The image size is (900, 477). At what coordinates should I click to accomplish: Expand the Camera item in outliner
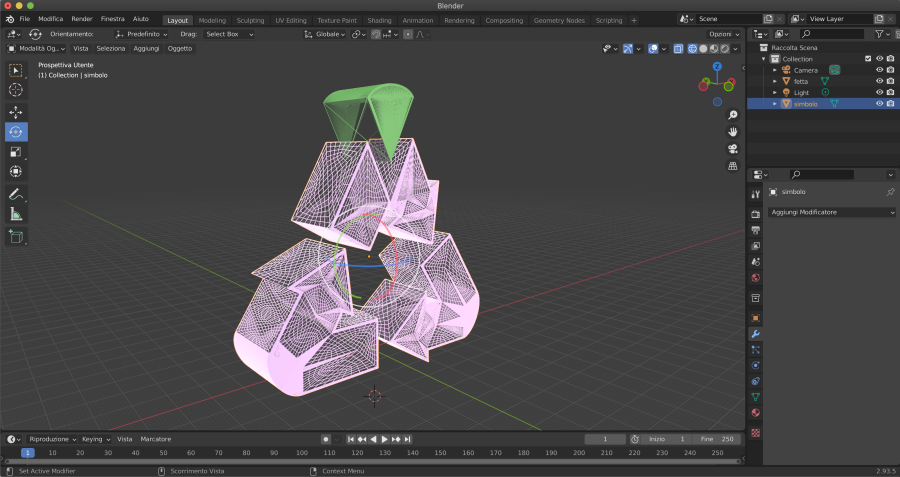(775, 70)
